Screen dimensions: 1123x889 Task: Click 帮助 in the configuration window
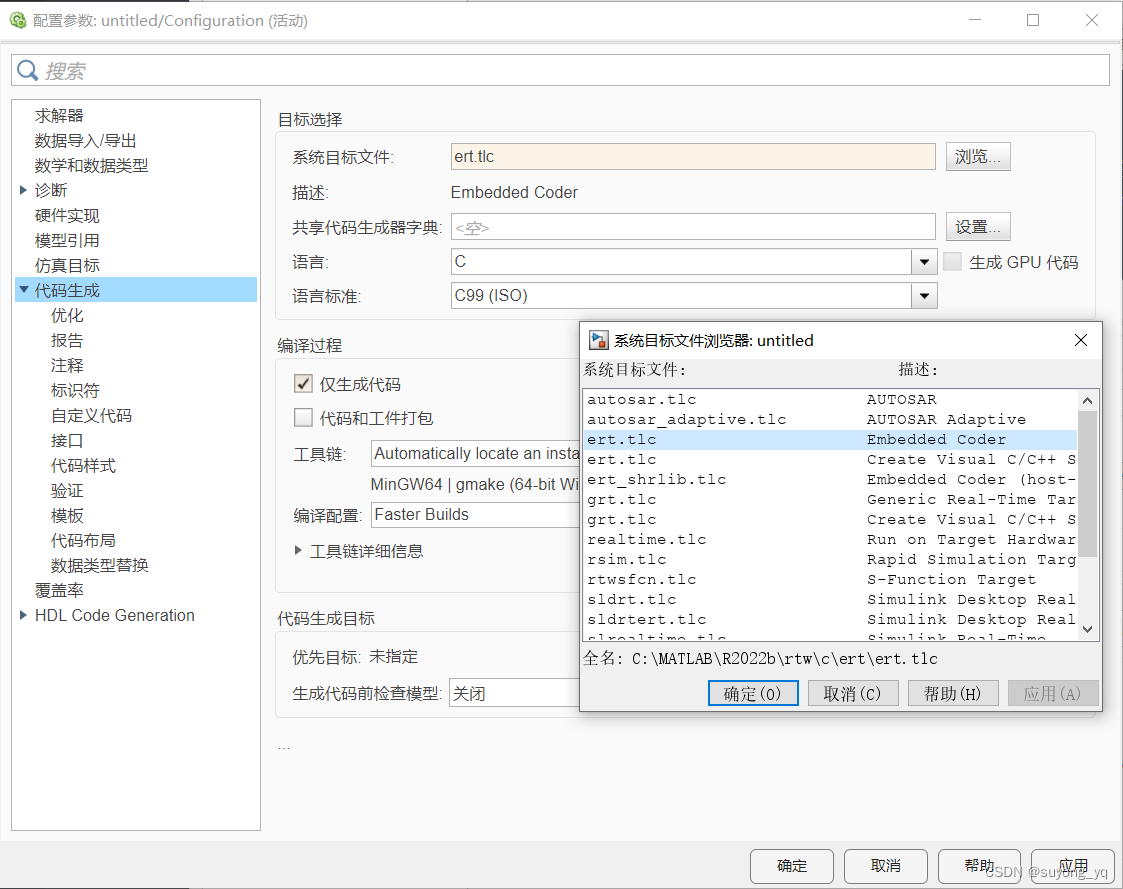tap(979, 866)
